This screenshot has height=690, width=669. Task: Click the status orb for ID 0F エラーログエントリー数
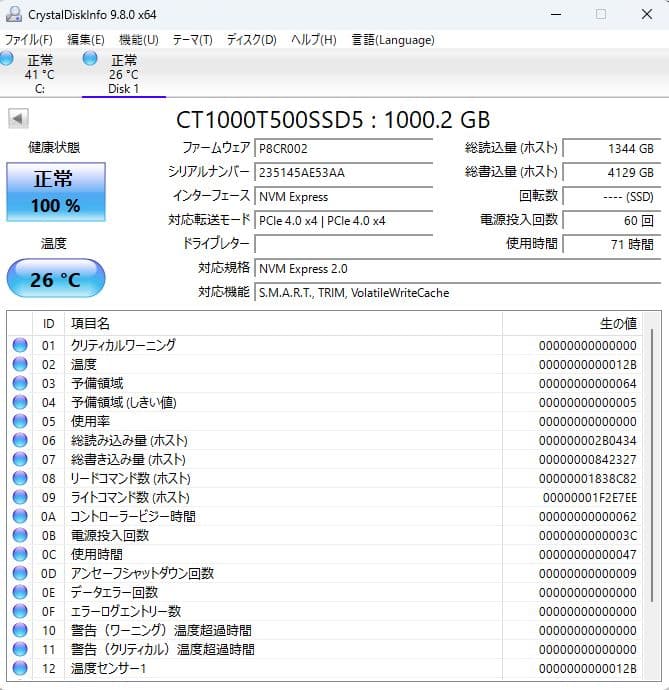pos(20,611)
